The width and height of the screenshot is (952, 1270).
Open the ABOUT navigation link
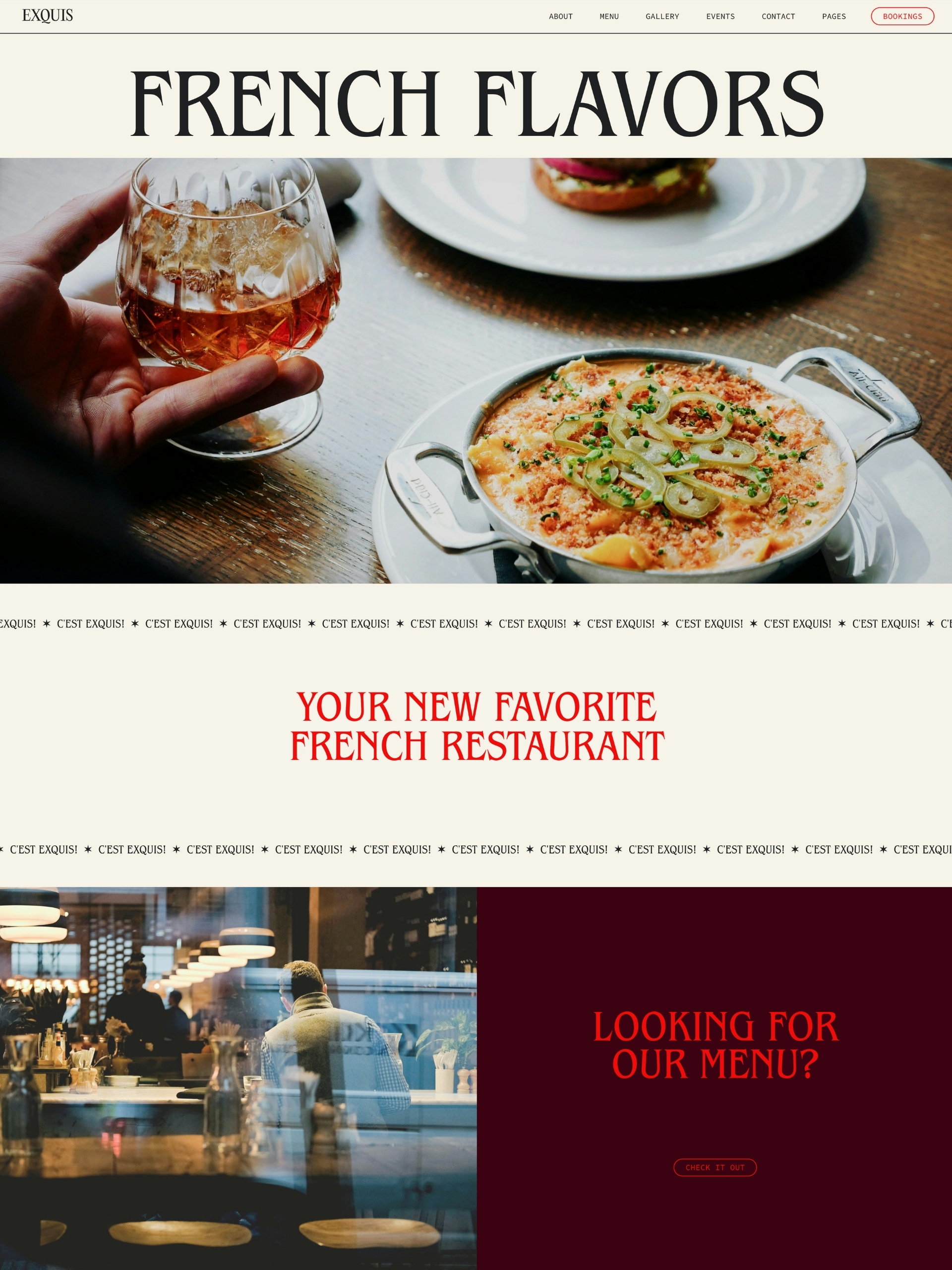pyautogui.click(x=560, y=16)
